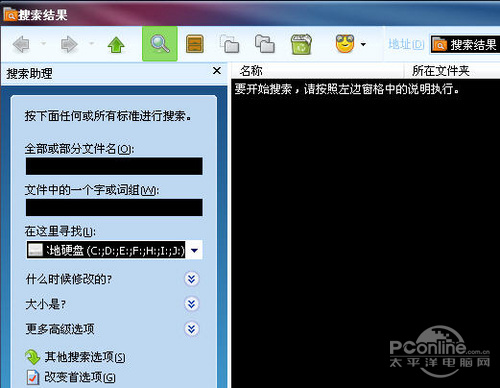Image resolution: width=500 pixels, height=388 pixels.
Task: Click 改变首选项 link
Action: click(80, 377)
